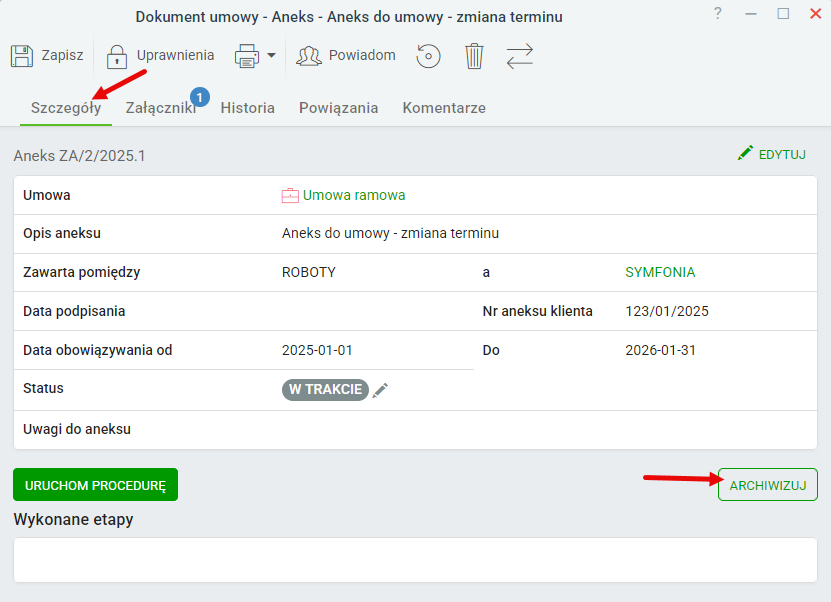The image size is (831, 602).
Task: Click the ARCHIWIZUJ button
Action: (x=767, y=485)
